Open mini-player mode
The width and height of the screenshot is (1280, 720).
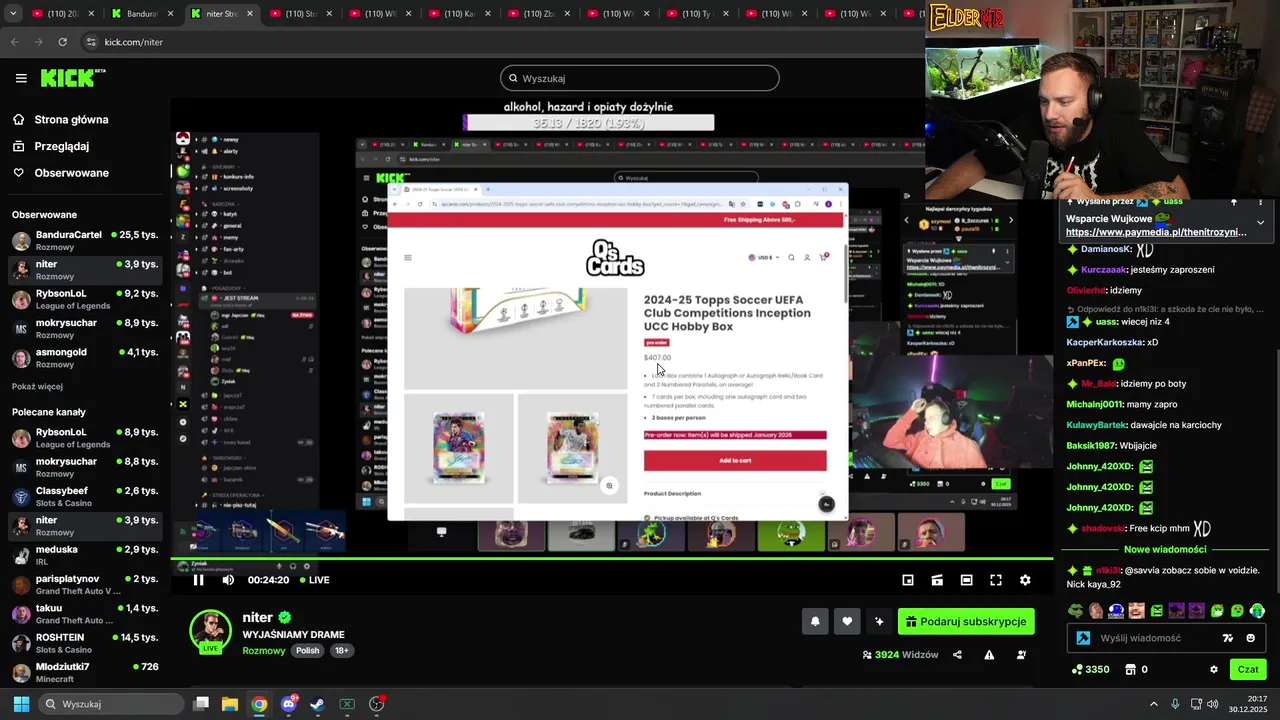(x=908, y=580)
